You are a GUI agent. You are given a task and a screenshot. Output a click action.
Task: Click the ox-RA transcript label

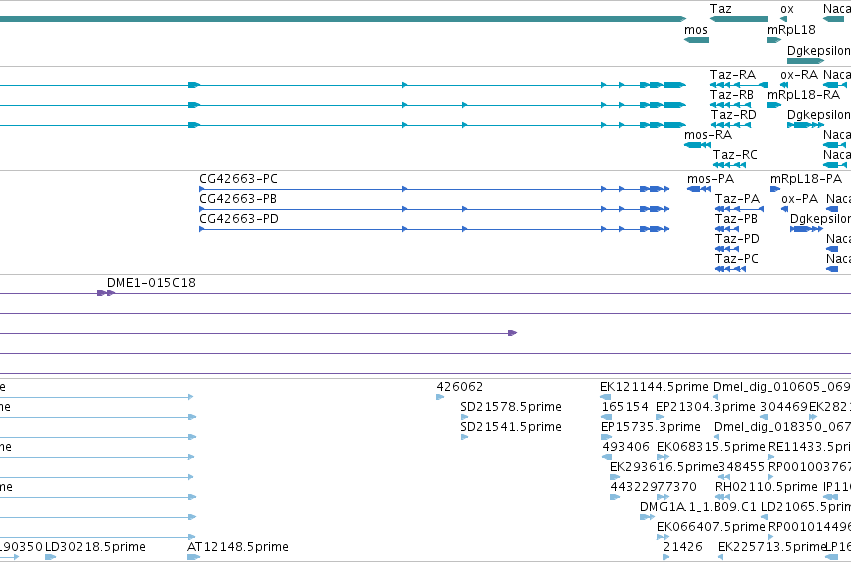(799, 75)
